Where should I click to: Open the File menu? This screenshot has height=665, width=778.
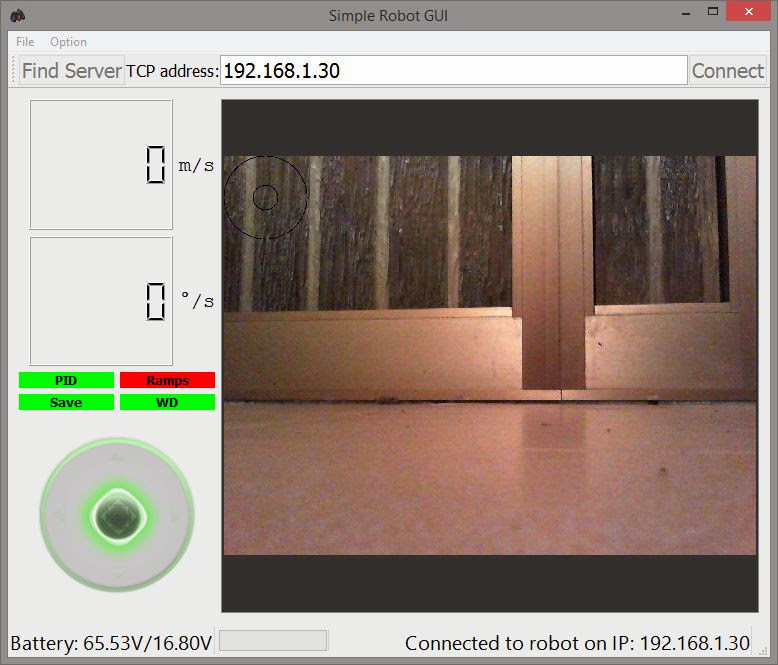25,42
